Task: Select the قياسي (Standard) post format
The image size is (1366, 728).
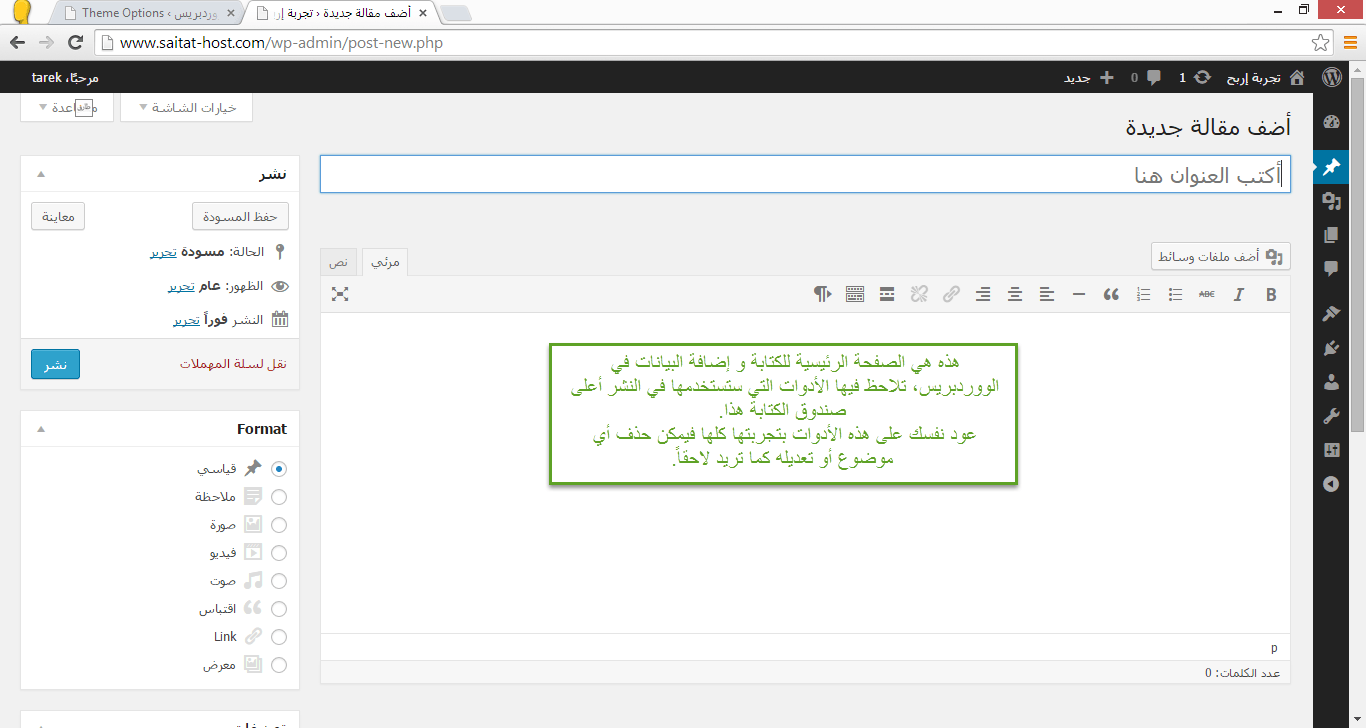Action: [279, 468]
